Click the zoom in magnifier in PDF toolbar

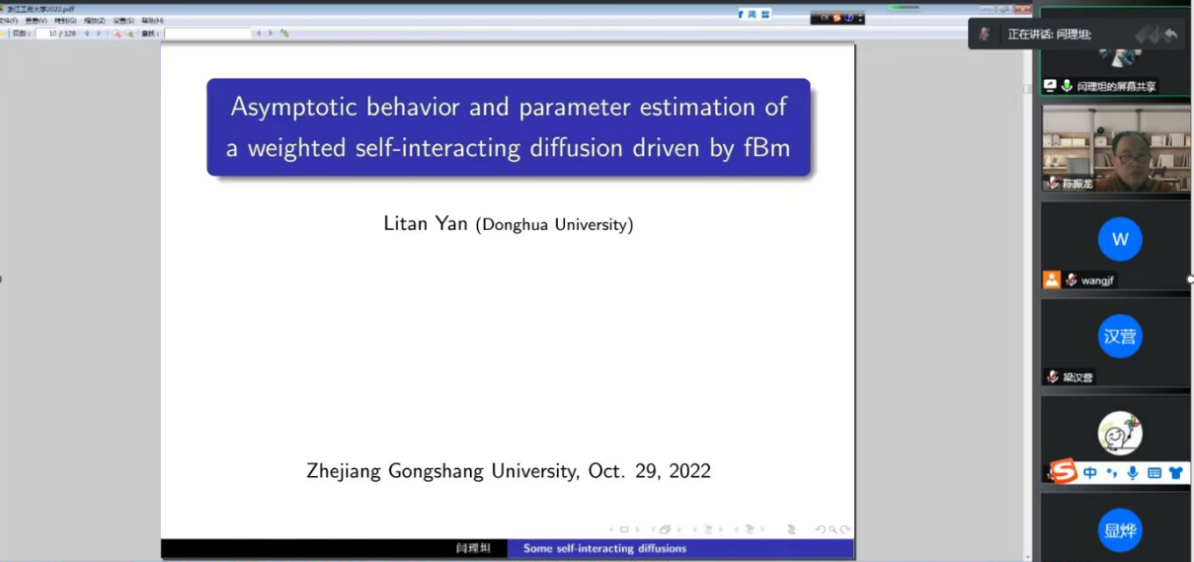[130, 33]
